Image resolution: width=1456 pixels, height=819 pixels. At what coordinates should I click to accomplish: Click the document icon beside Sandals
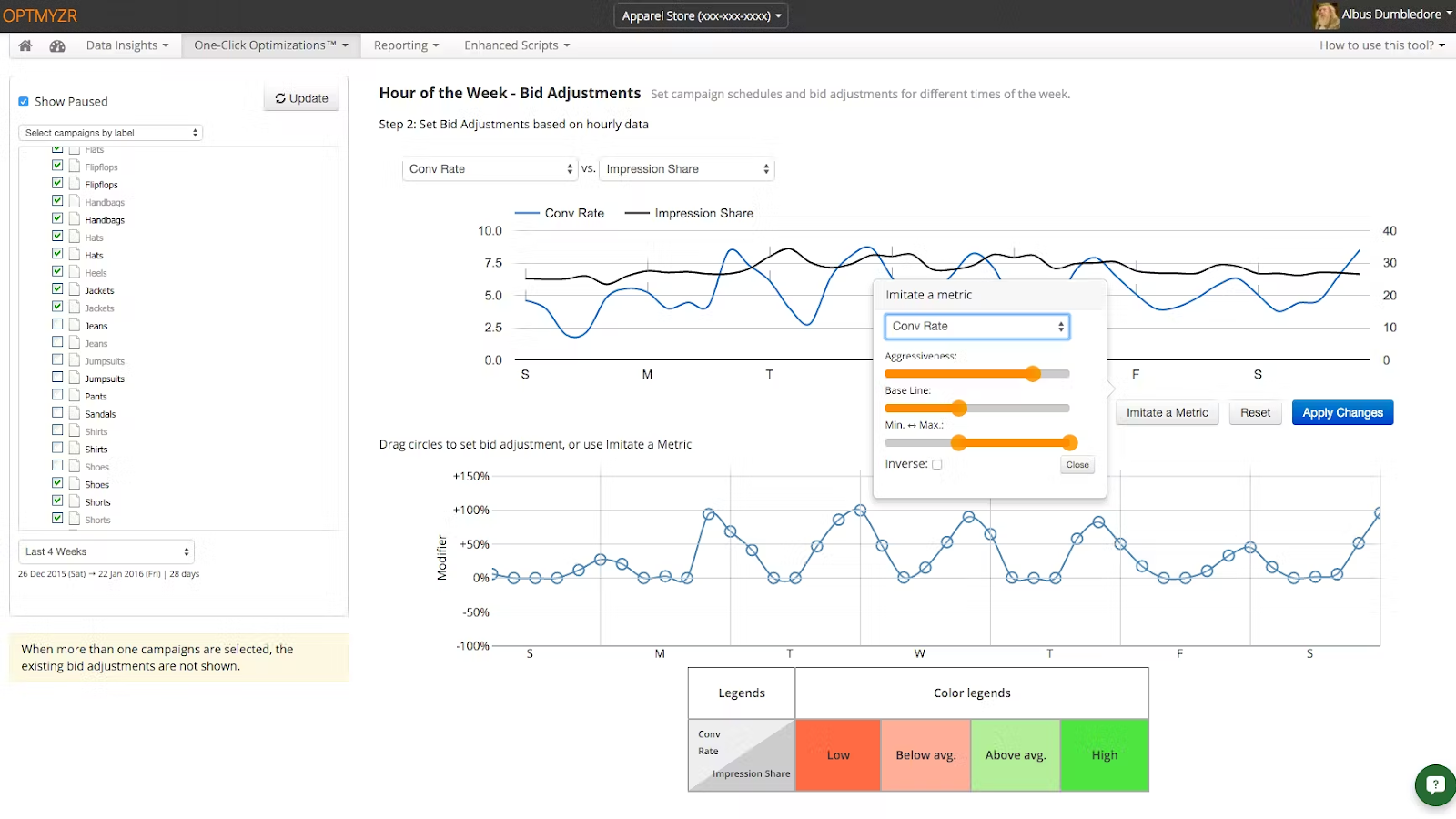(x=75, y=413)
